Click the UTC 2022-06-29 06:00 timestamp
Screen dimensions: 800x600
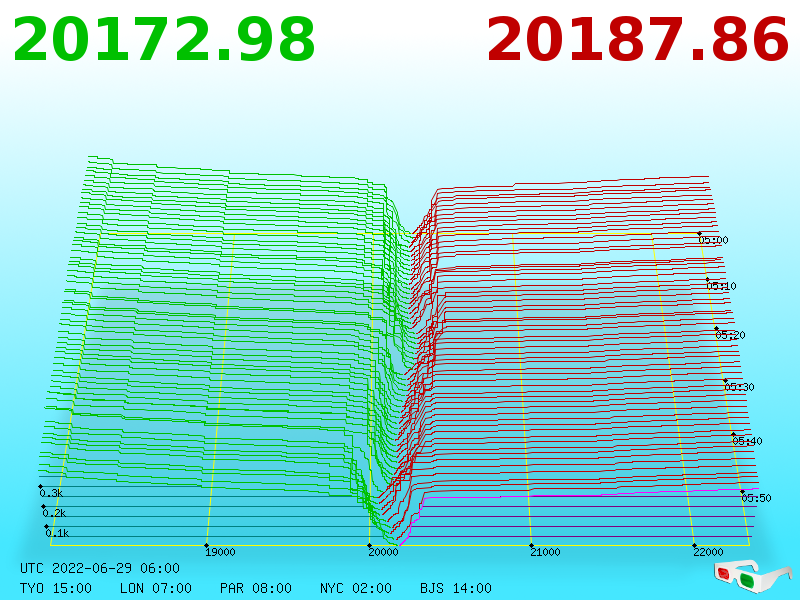pyautogui.click(x=100, y=568)
